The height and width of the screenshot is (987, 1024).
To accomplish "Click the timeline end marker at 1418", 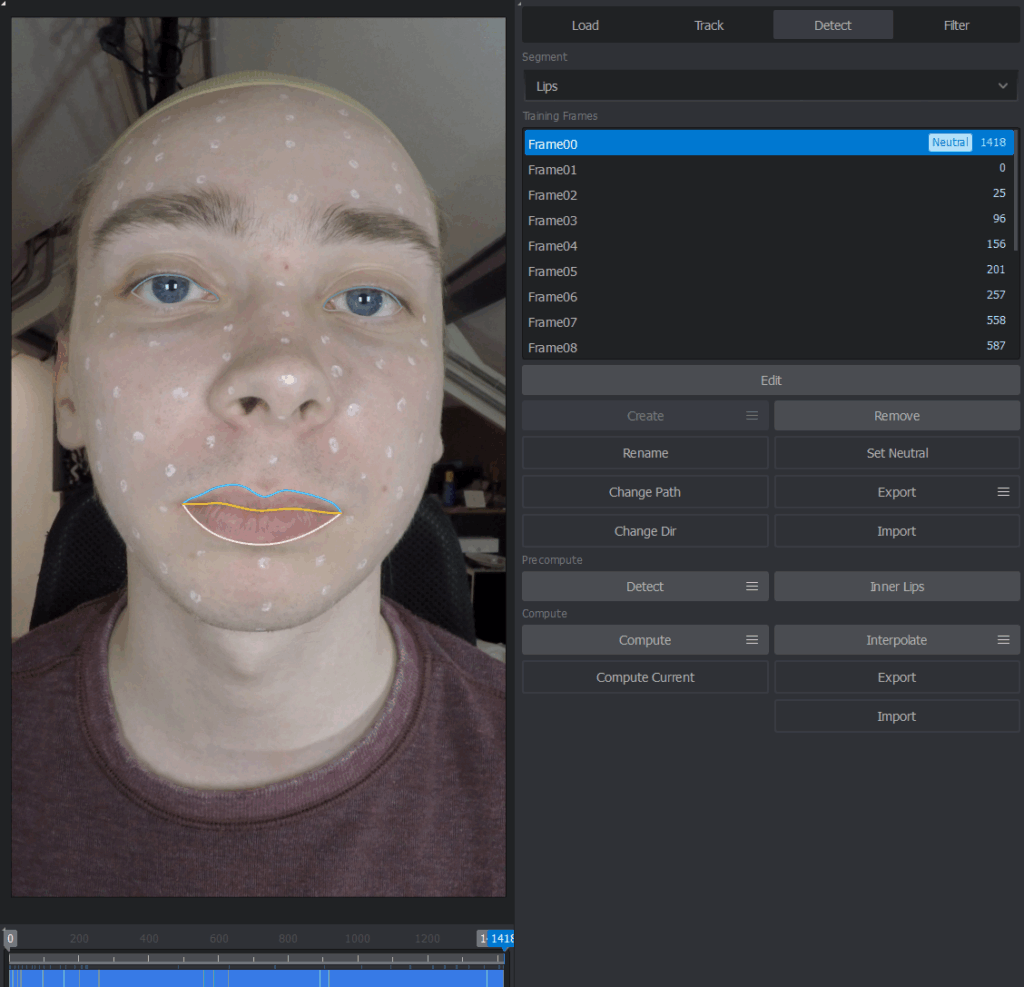I will click(x=501, y=939).
